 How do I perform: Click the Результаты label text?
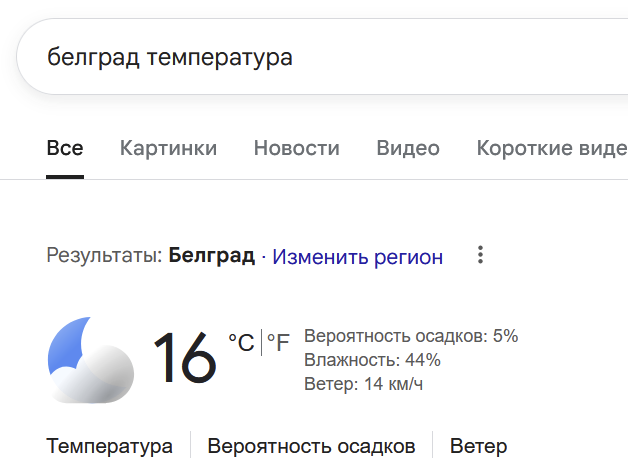[x=103, y=256]
